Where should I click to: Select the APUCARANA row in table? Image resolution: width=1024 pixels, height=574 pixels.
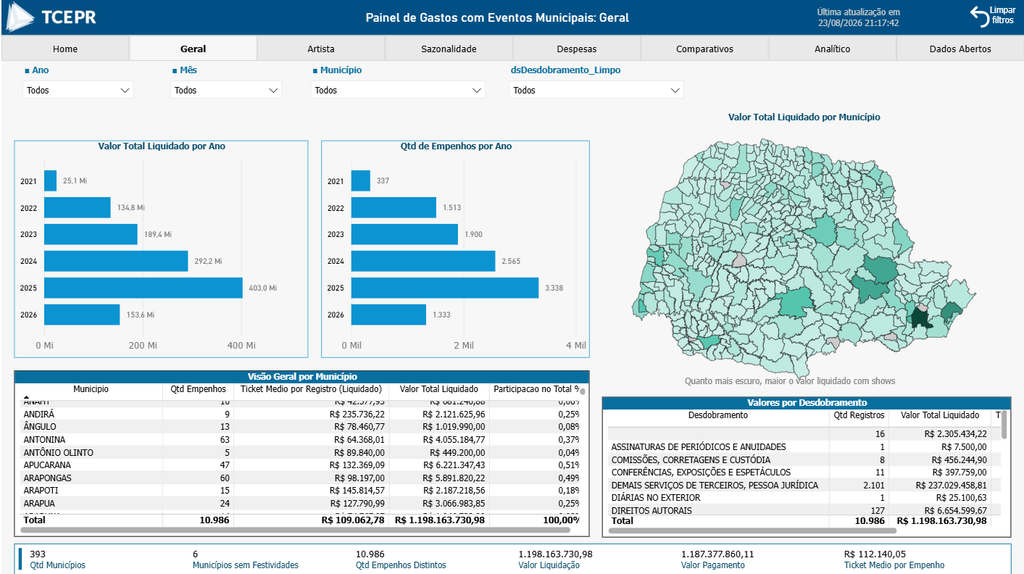[x=300, y=465]
